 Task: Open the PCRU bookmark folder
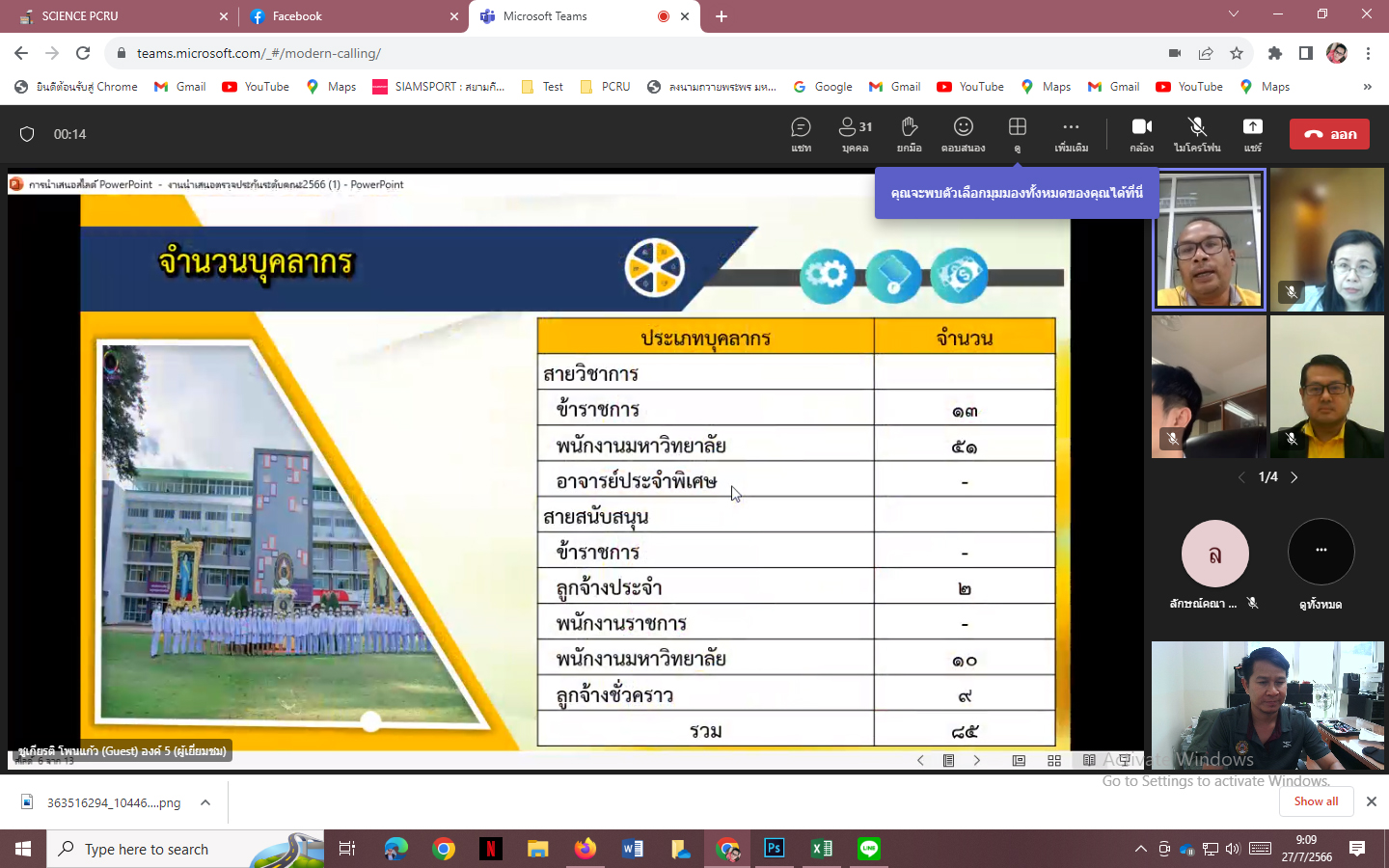tap(606, 87)
